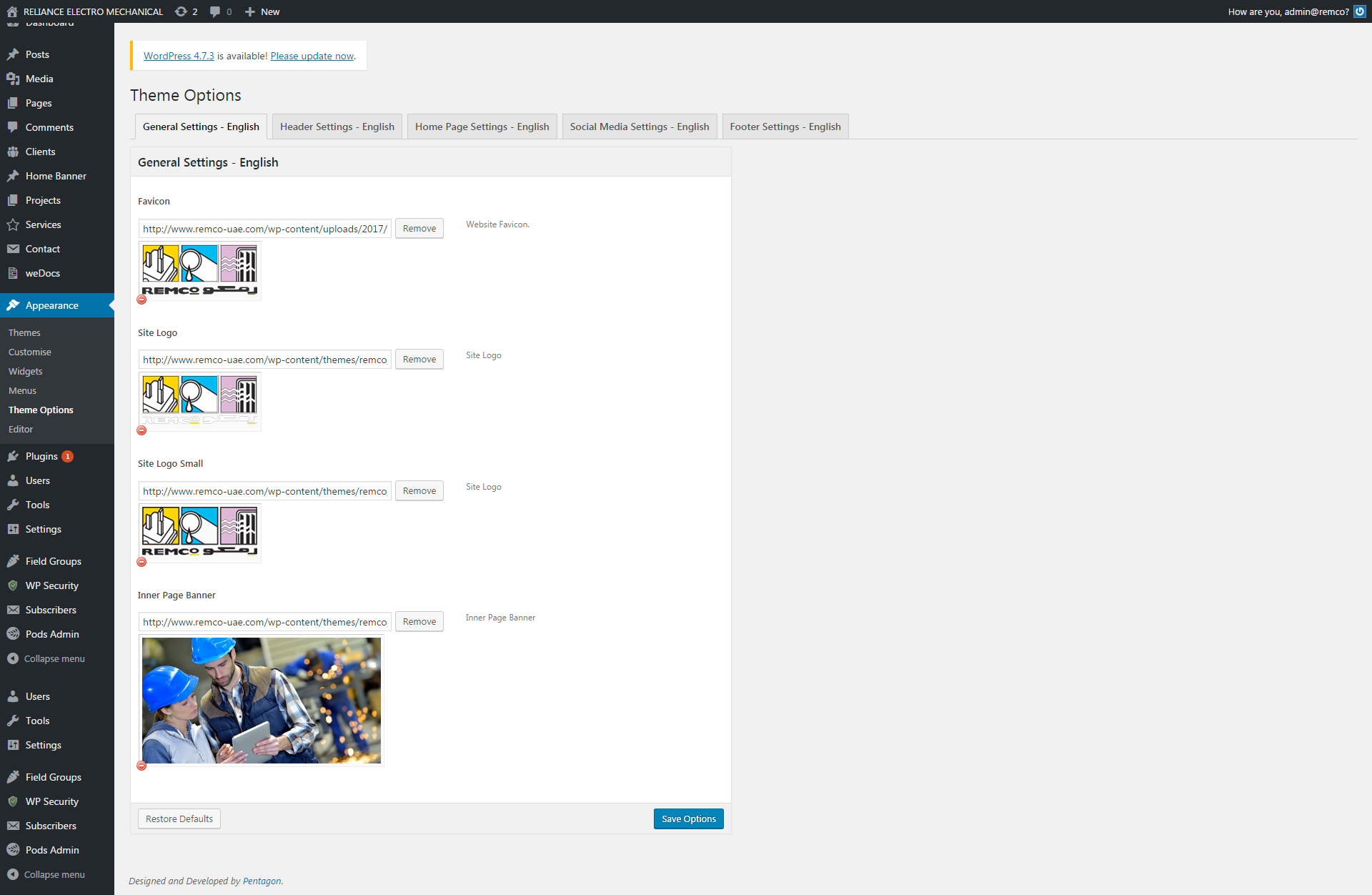The width and height of the screenshot is (1372, 895).
Task: Click the first Collapse menu arrow icon
Action: click(13, 658)
